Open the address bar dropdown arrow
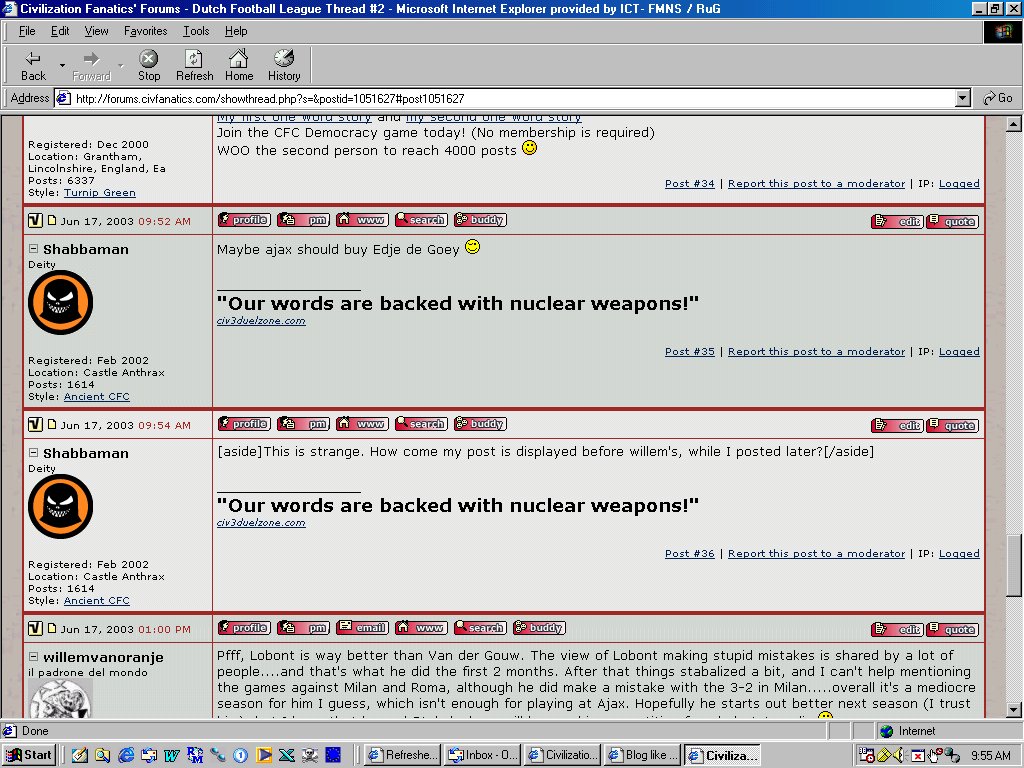Image resolution: width=1024 pixels, height=768 pixels. click(x=962, y=99)
